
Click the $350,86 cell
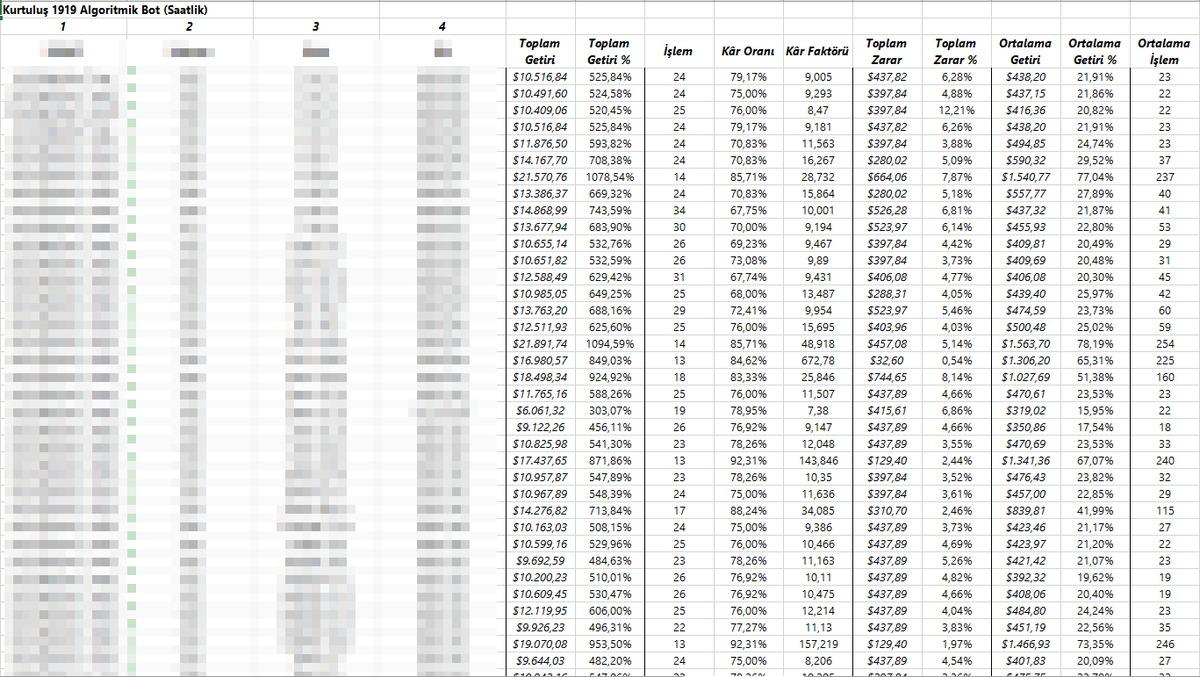pyautogui.click(x=1025, y=427)
